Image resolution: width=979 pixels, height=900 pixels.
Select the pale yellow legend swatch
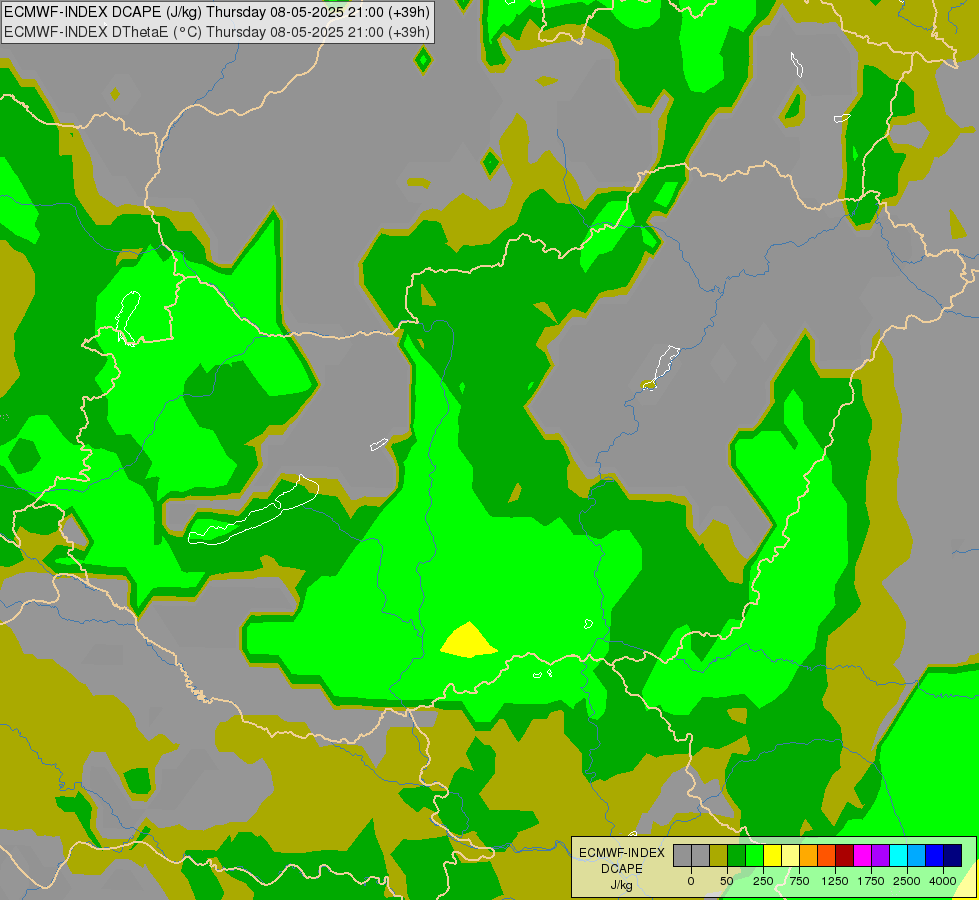point(790,855)
